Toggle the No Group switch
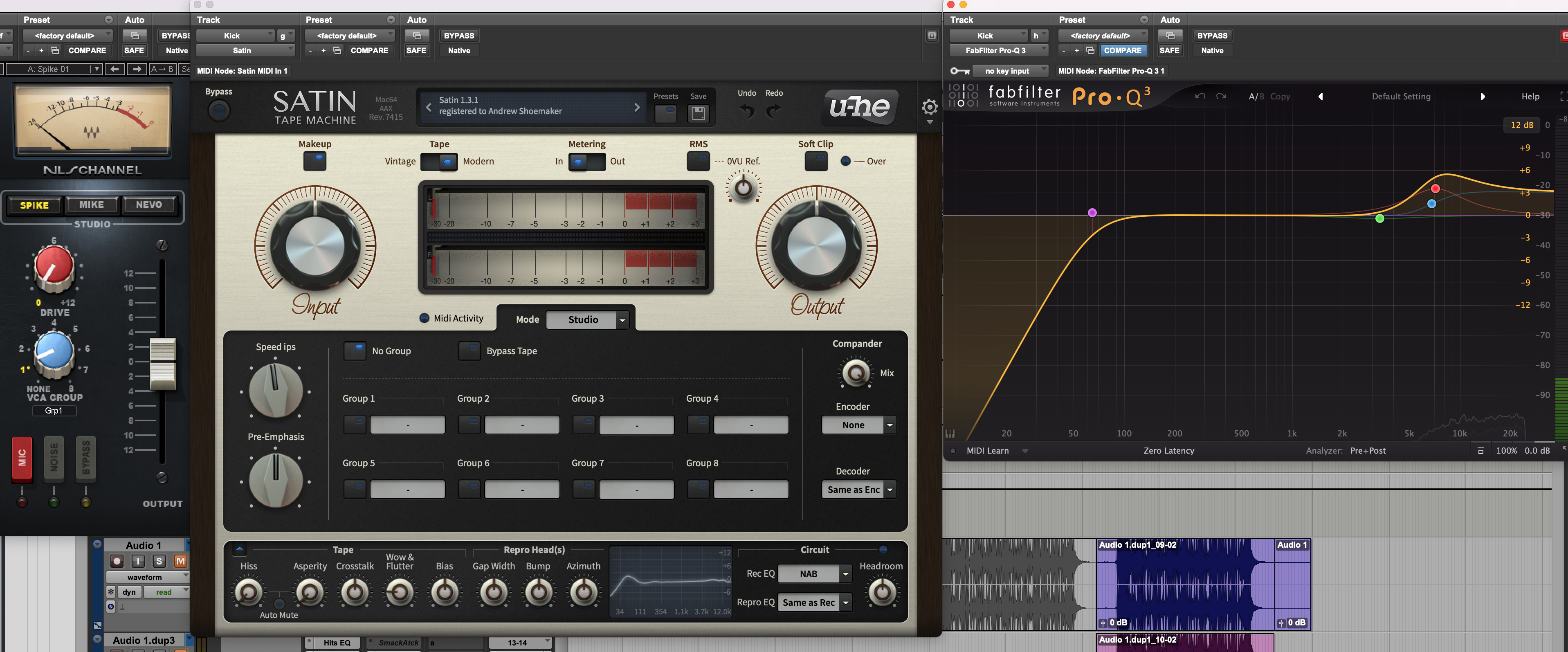 pos(355,351)
